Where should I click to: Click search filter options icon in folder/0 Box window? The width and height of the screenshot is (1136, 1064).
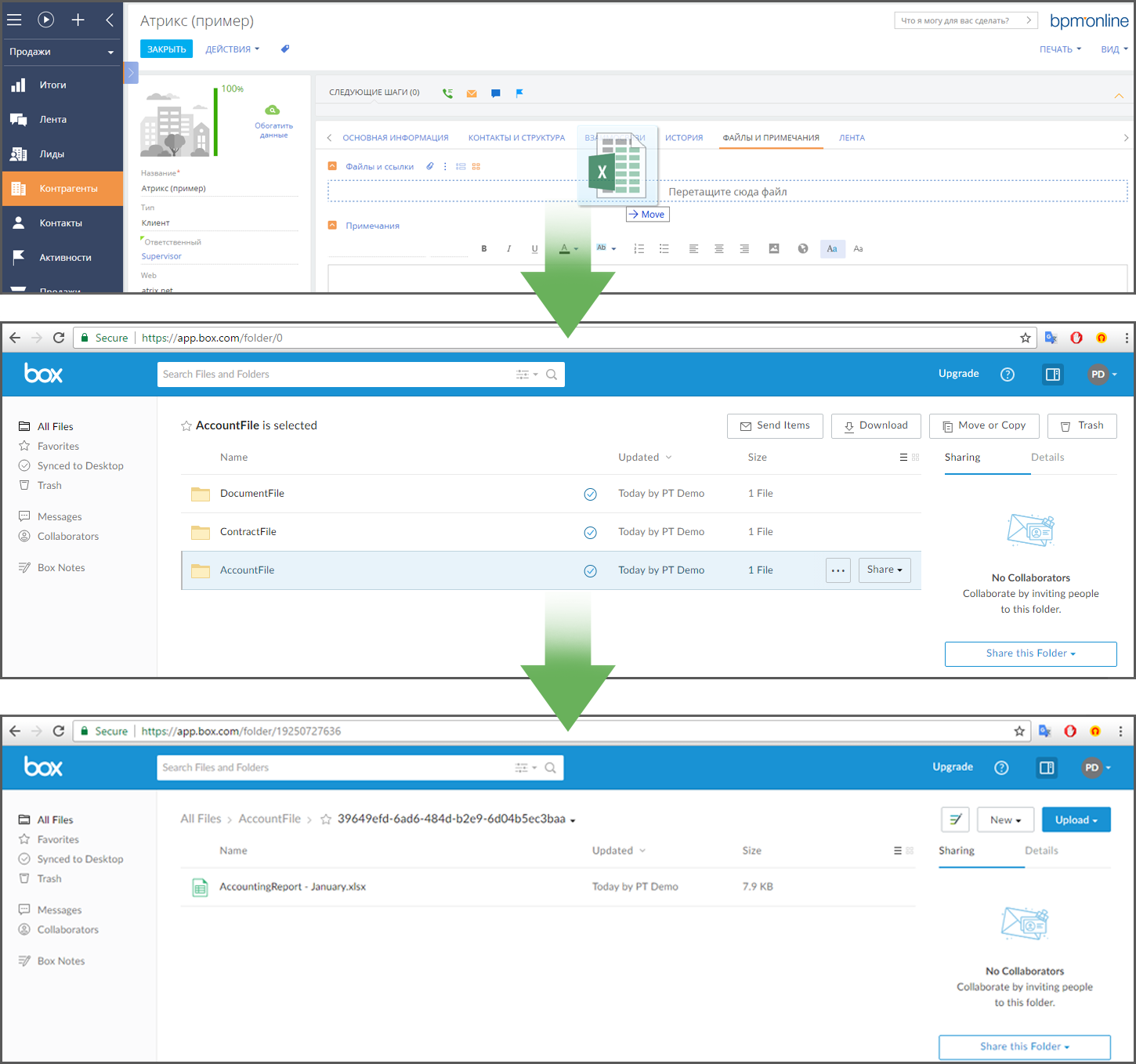pyautogui.click(x=526, y=375)
